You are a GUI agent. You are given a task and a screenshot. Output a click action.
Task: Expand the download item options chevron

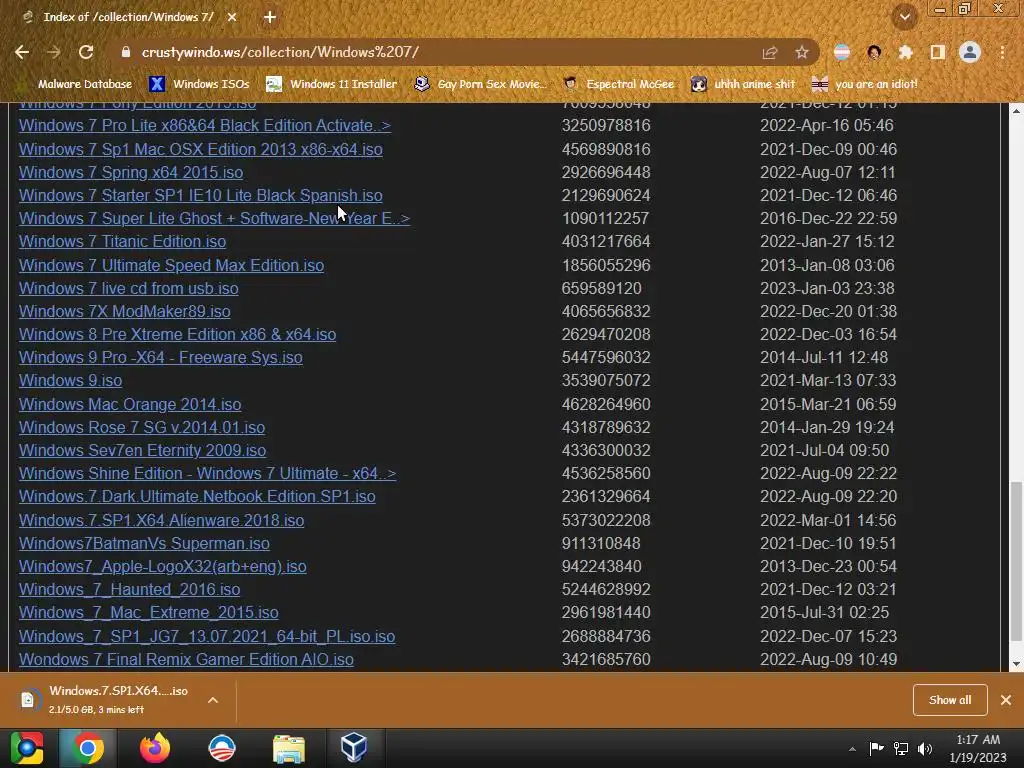tap(213, 700)
